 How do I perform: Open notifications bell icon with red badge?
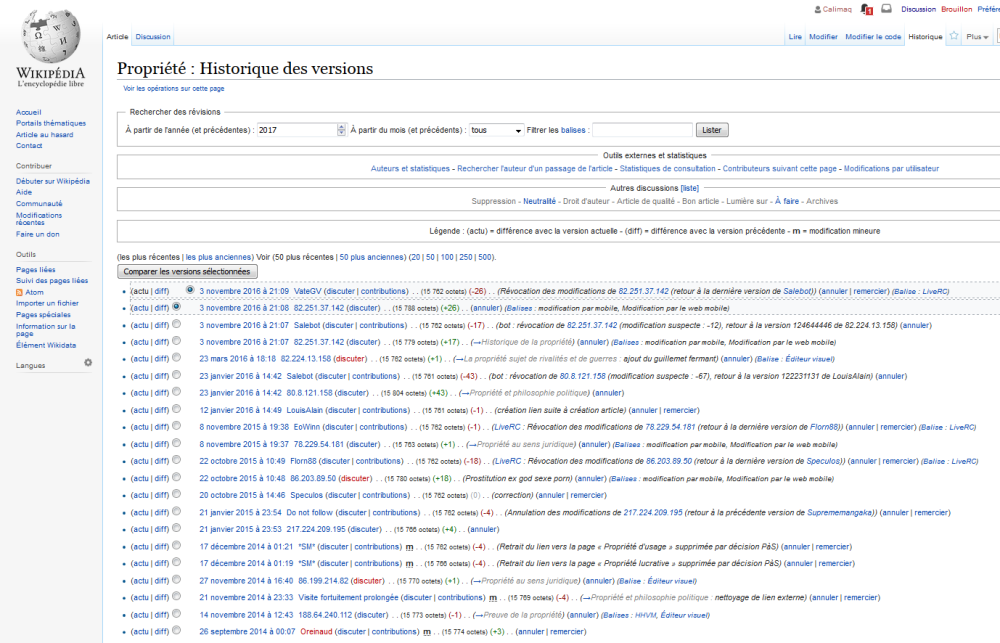coord(866,9)
